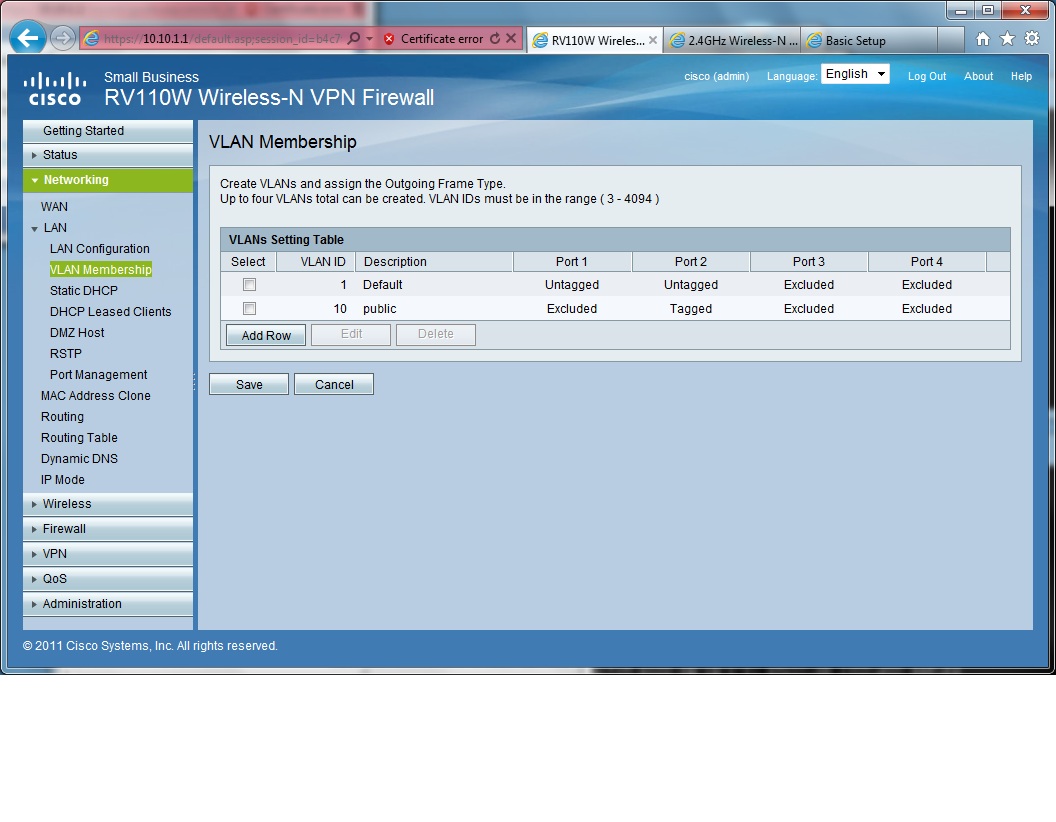Open the Routing Table page

79,438
